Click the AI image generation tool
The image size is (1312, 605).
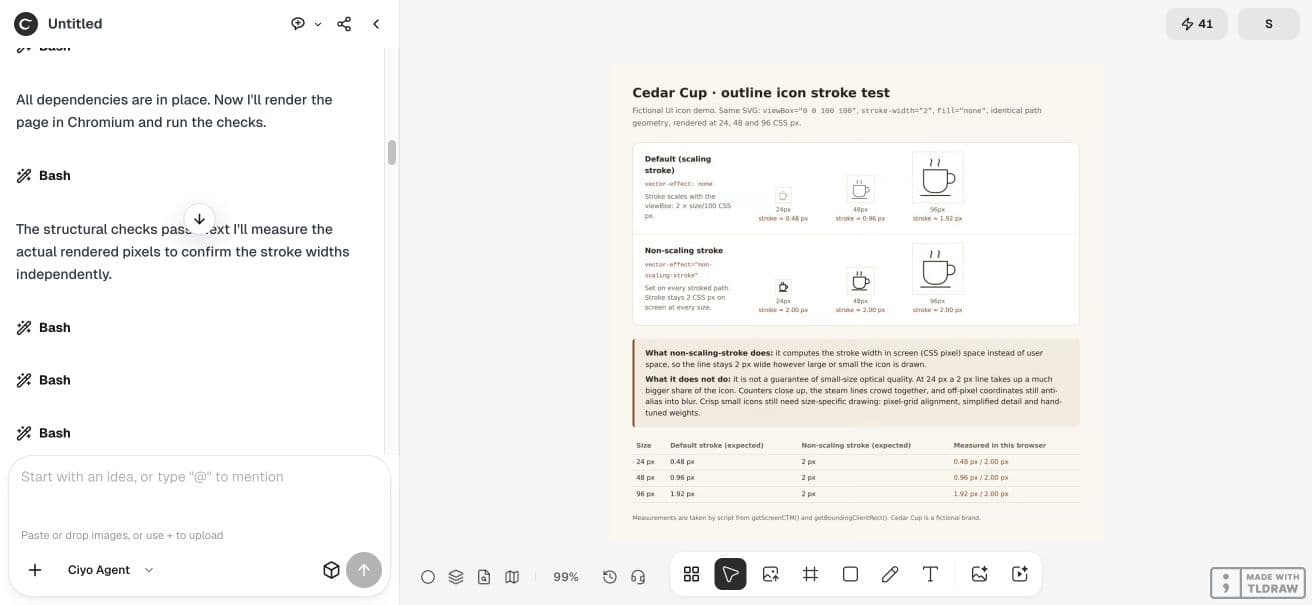(979, 574)
